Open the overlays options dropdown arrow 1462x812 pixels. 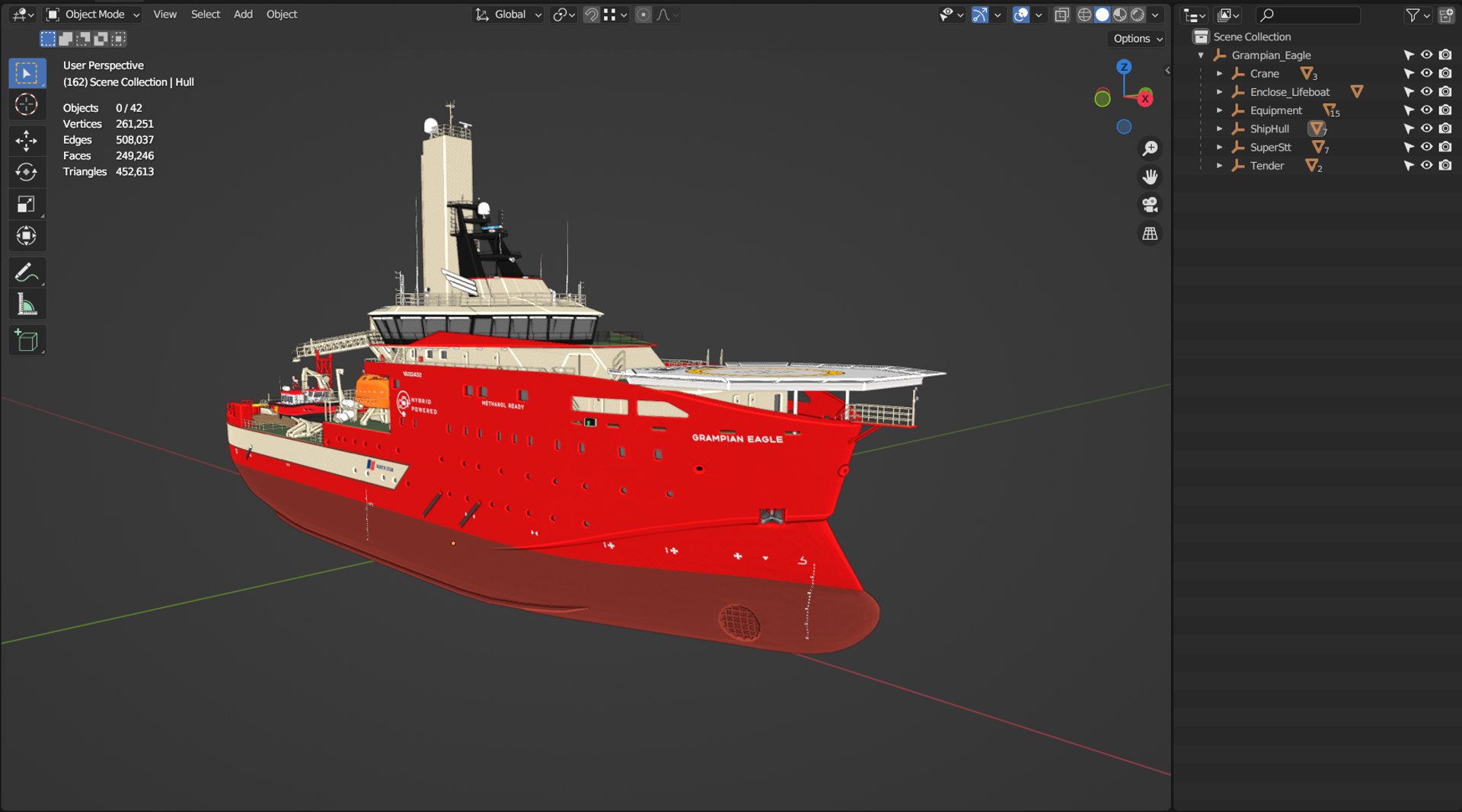pyautogui.click(x=1039, y=14)
